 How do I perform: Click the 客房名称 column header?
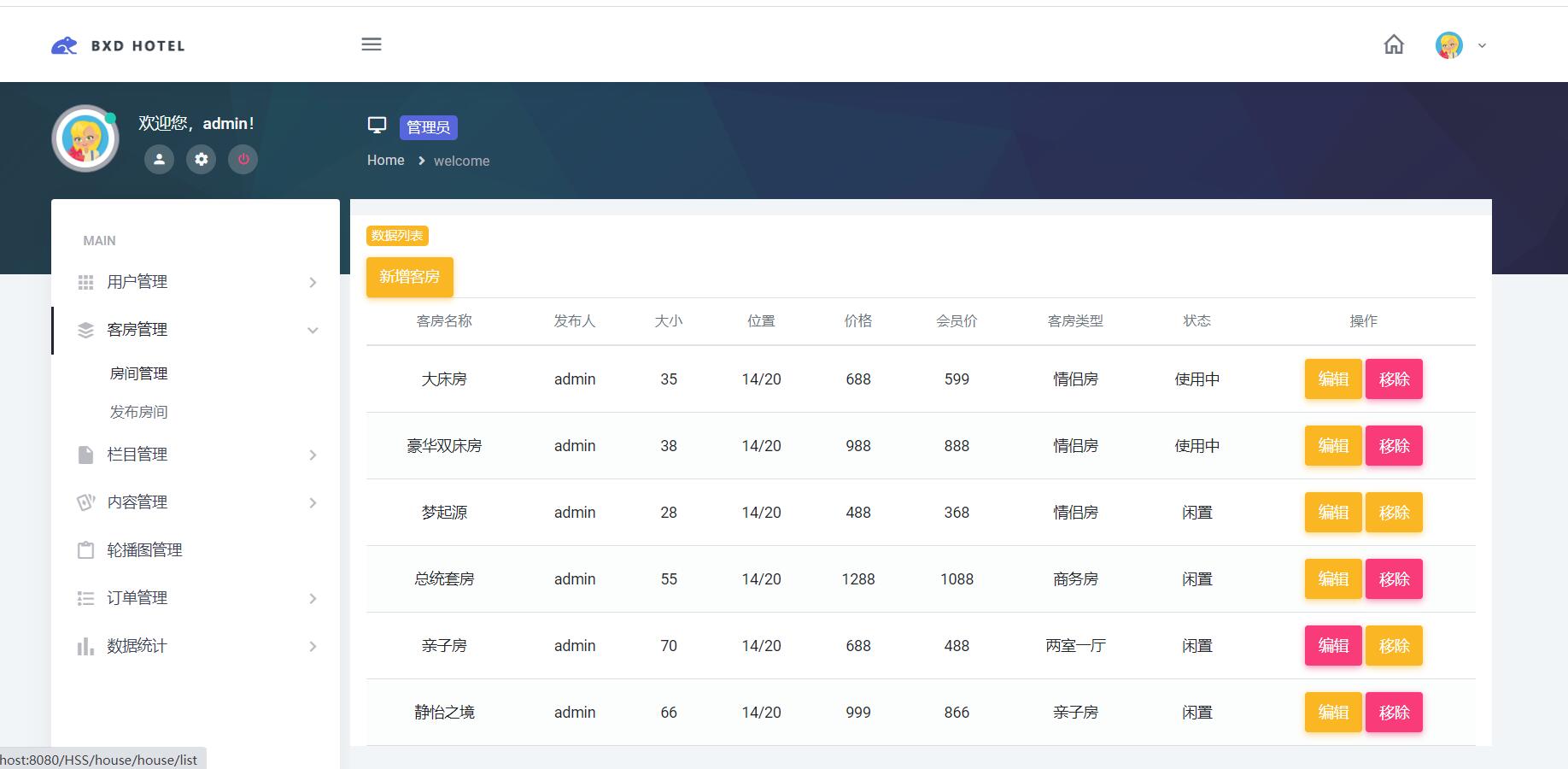(444, 321)
